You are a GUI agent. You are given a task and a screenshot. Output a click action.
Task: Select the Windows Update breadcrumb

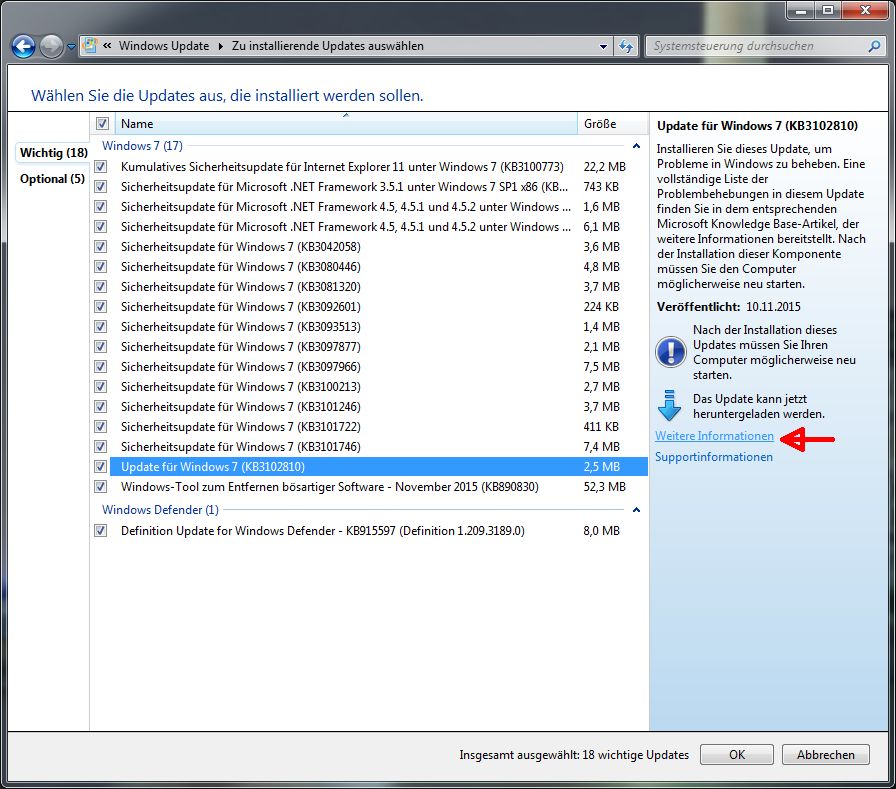coord(164,46)
